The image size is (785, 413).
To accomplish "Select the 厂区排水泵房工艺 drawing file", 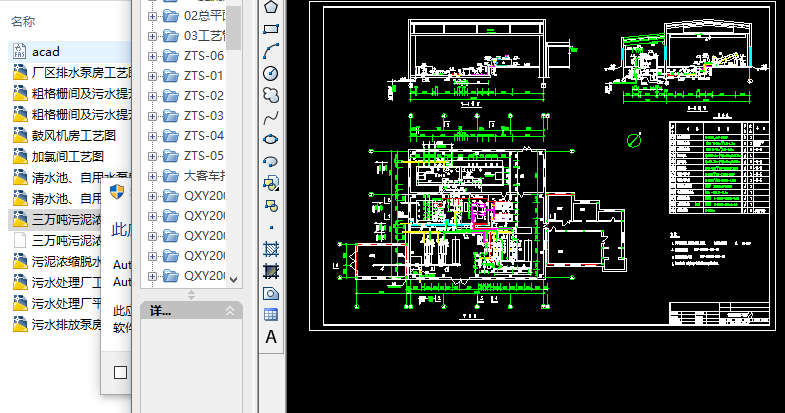I will point(70,73).
